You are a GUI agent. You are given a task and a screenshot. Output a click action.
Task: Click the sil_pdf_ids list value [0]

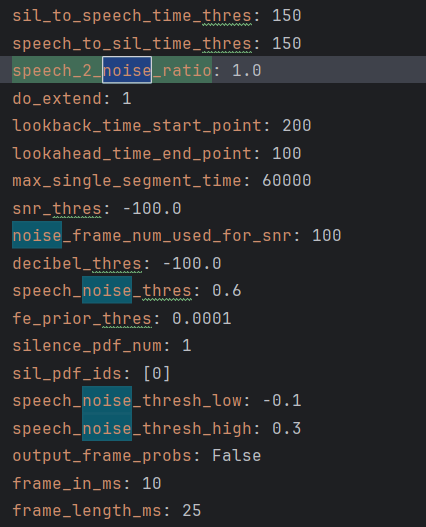coord(157,374)
